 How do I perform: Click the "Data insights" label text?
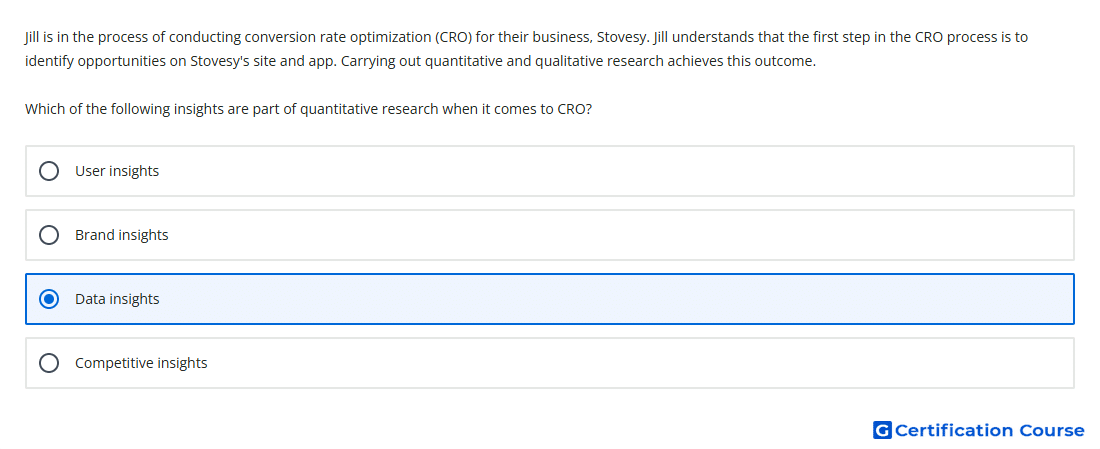point(117,300)
